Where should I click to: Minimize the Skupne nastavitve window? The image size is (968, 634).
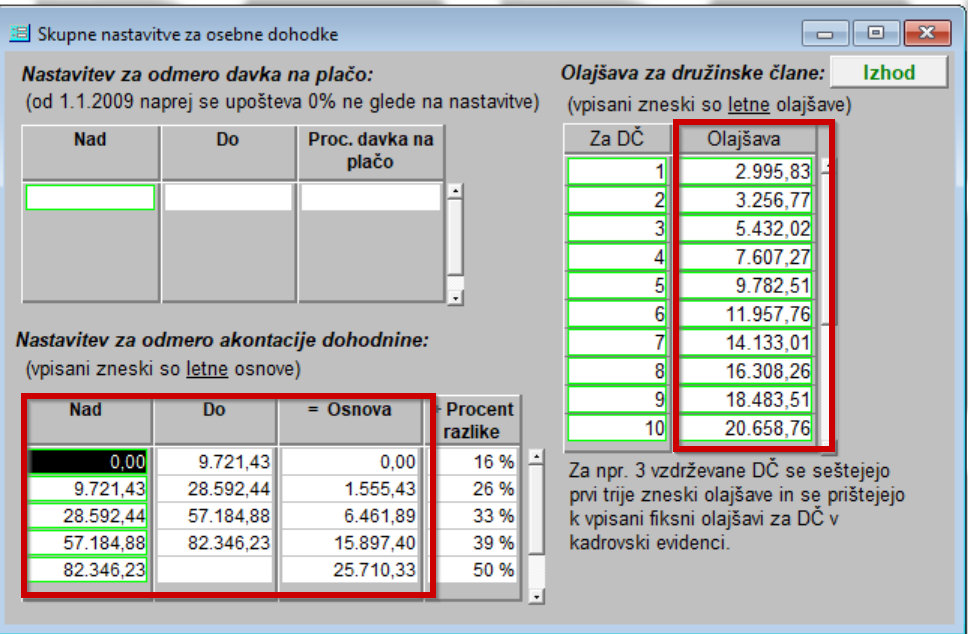click(825, 34)
